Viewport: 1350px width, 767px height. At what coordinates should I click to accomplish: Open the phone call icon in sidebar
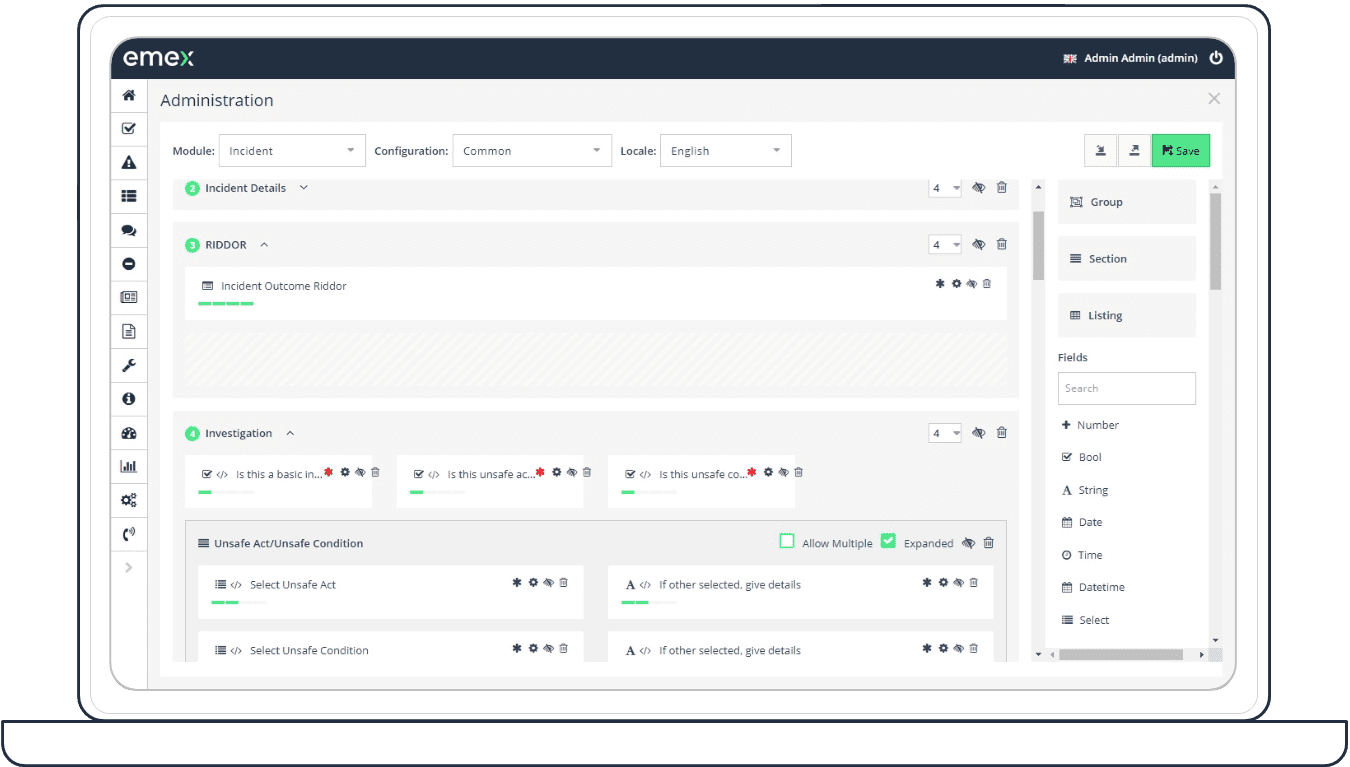[x=128, y=534]
